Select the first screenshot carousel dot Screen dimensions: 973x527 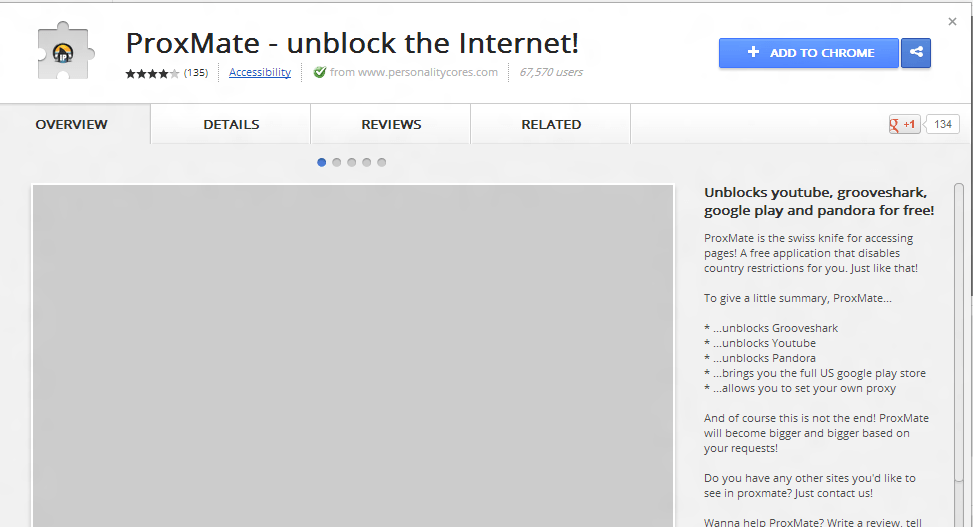321,163
